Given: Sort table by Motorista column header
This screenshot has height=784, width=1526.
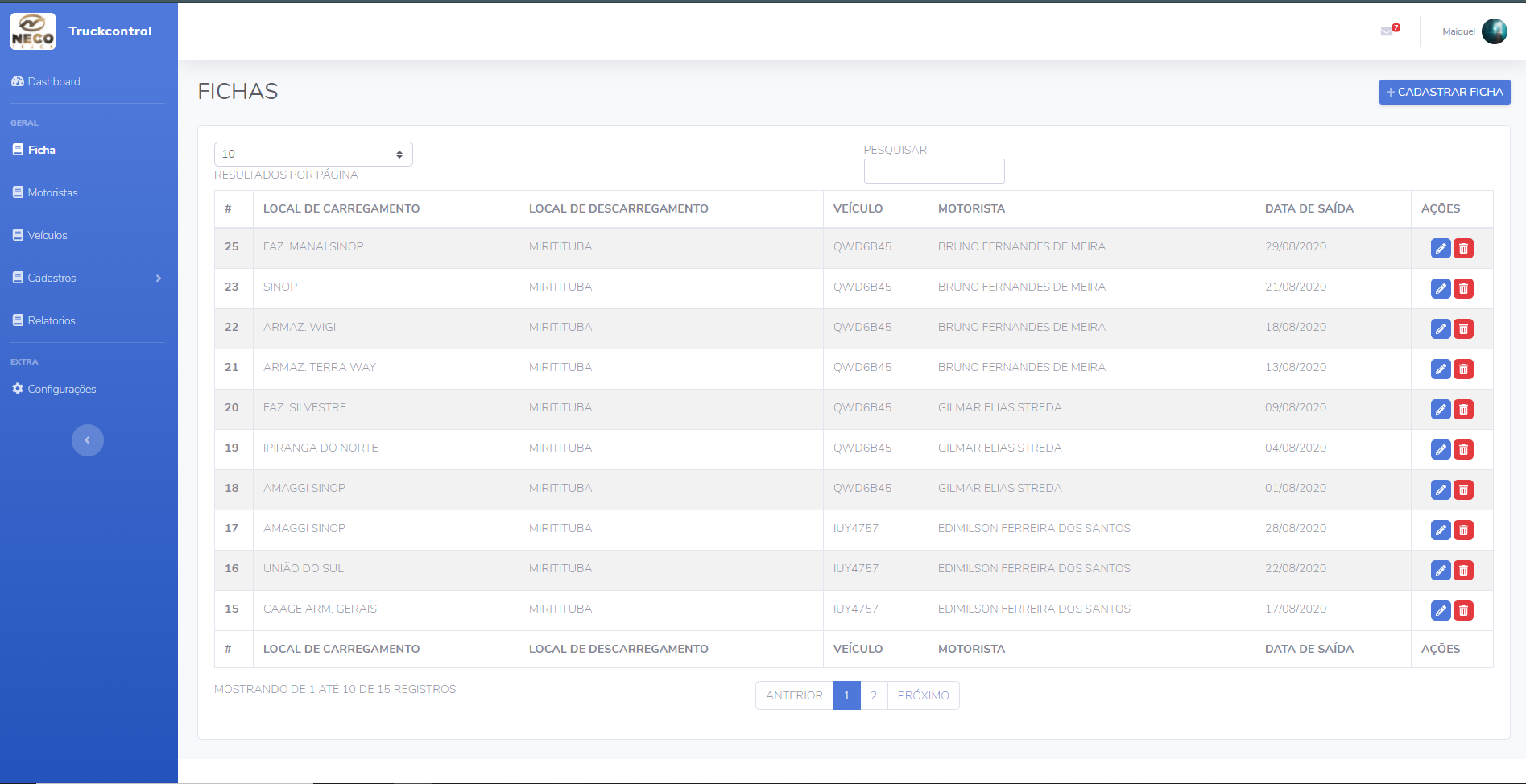Looking at the screenshot, I should 971,208.
